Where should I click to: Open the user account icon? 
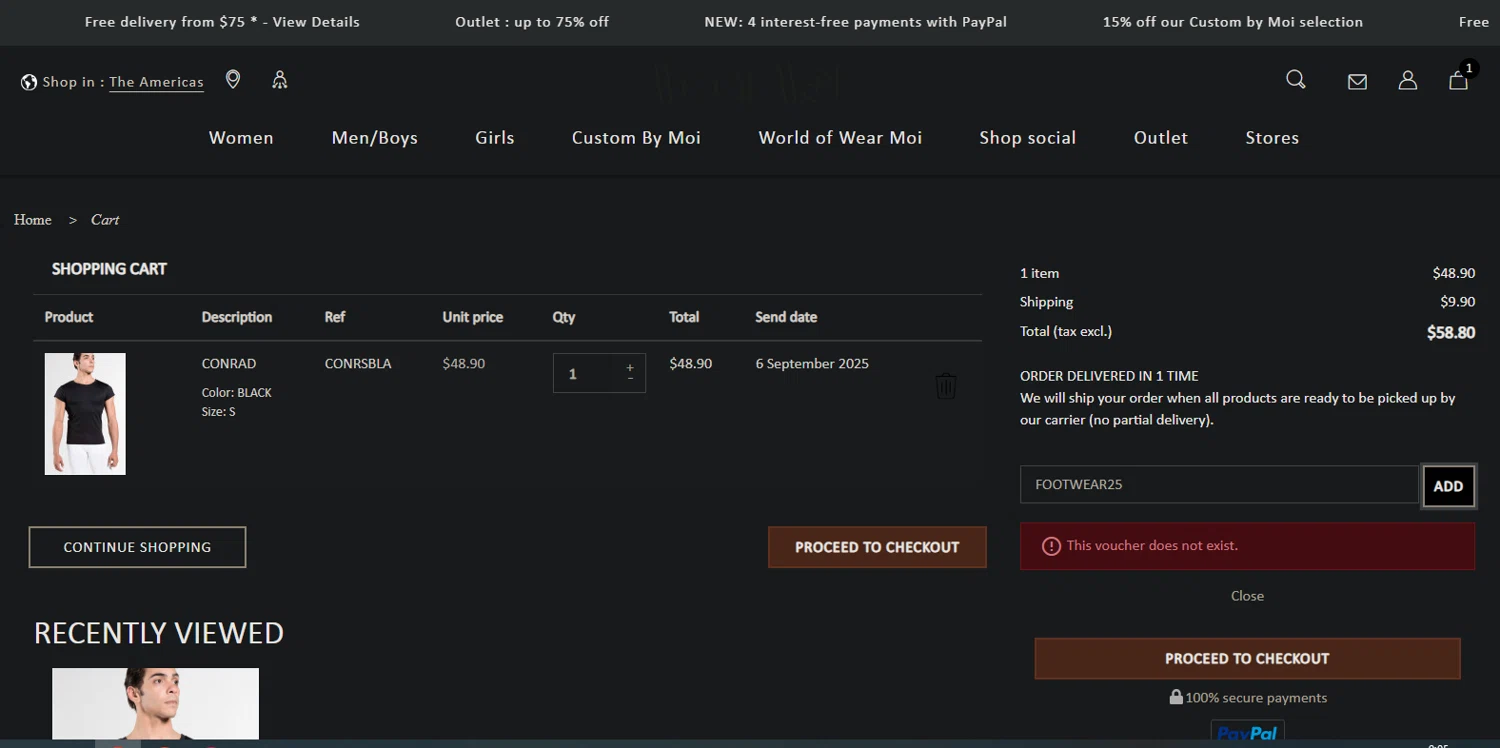[x=1408, y=80]
